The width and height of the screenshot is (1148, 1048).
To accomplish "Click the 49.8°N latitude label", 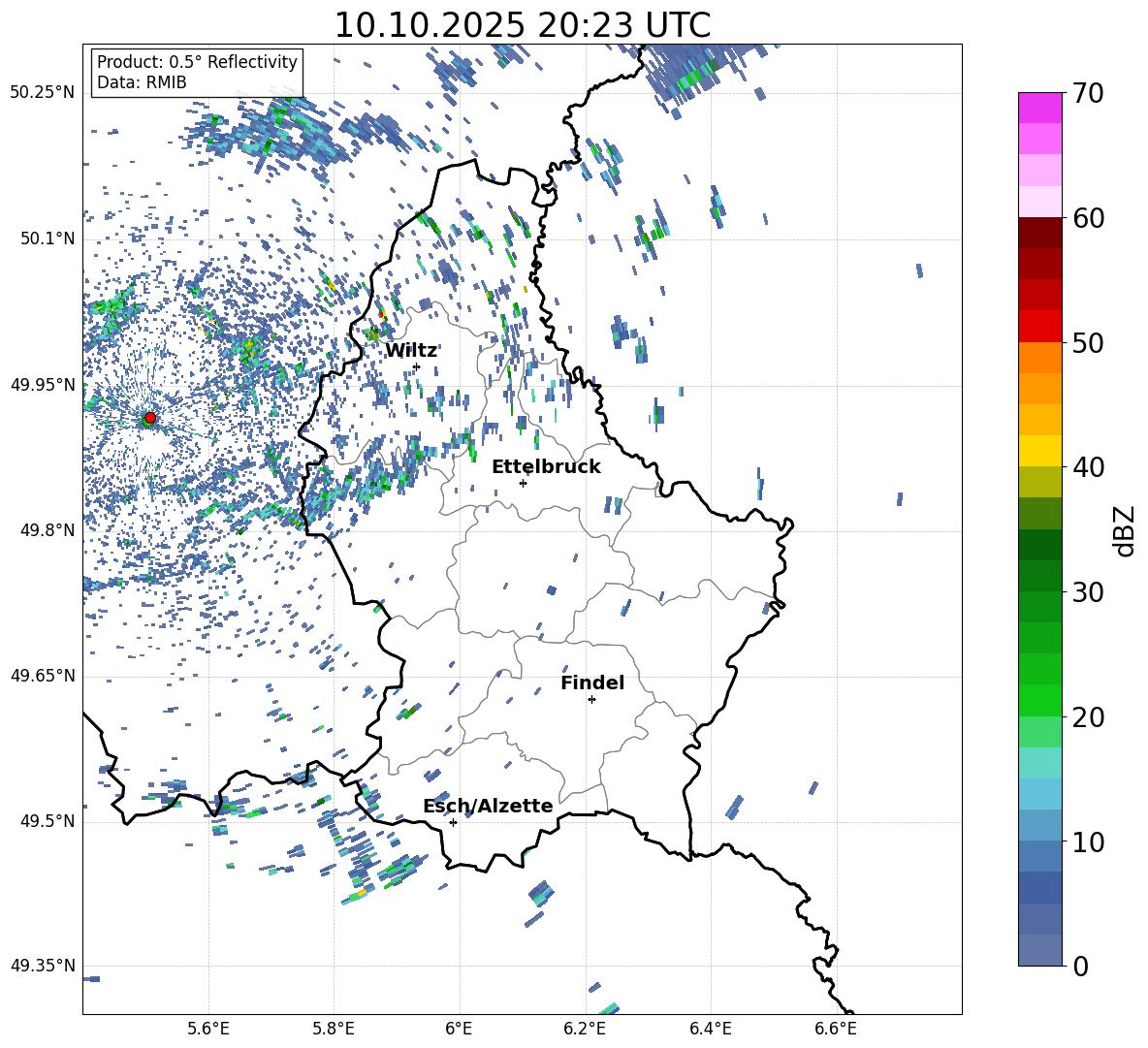I will (x=48, y=530).
